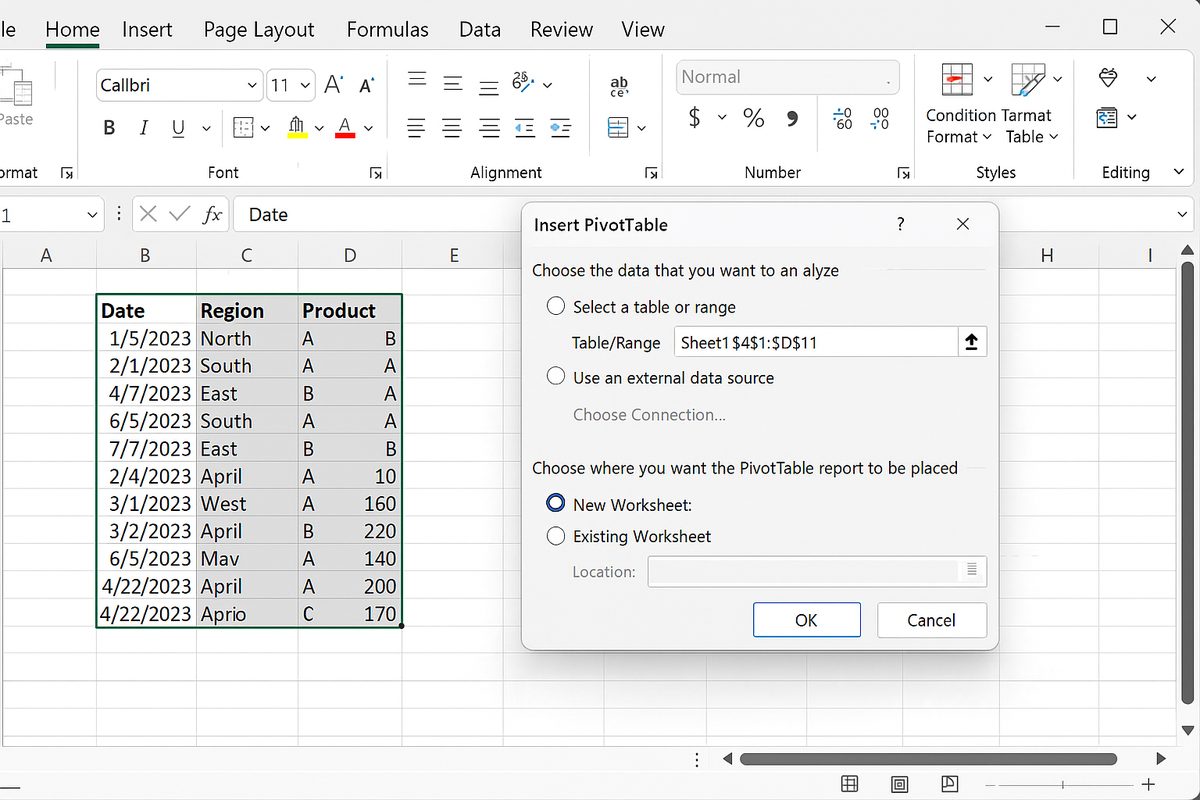Click the Increase Font Size icon
The height and width of the screenshot is (800, 1200).
point(334,85)
